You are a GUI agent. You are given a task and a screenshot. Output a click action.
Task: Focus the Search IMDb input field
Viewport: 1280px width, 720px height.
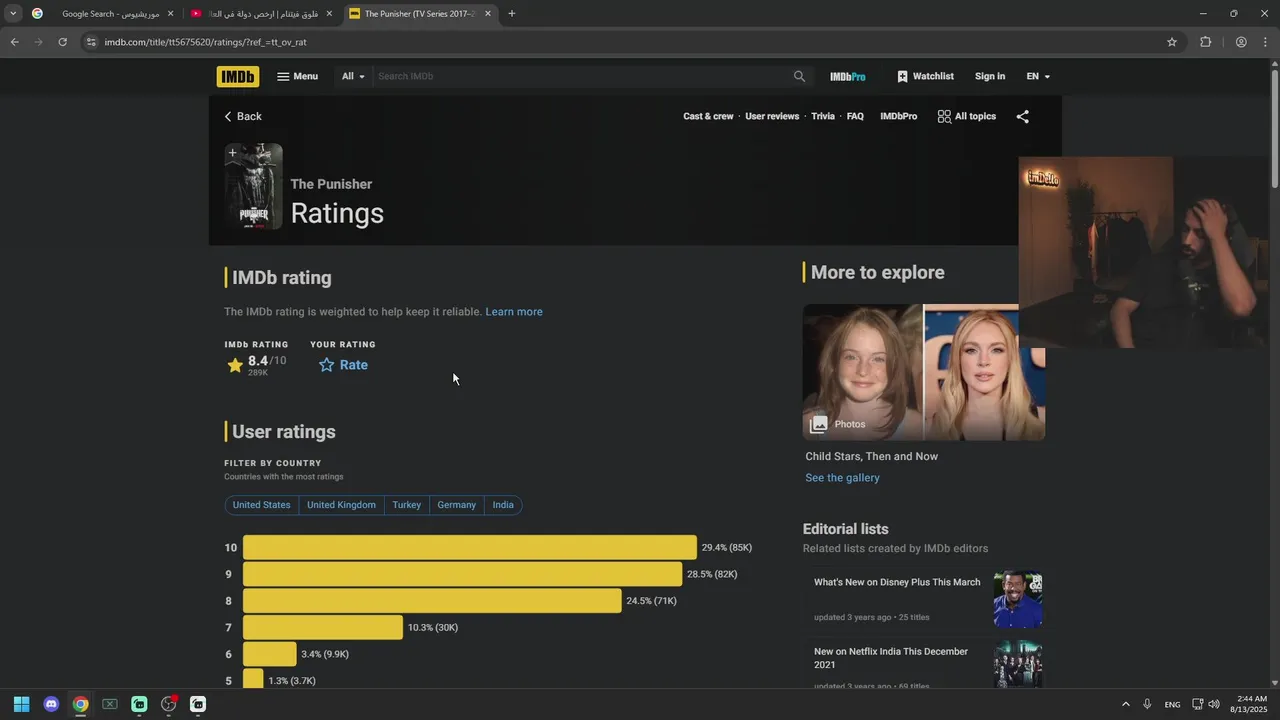(x=582, y=76)
